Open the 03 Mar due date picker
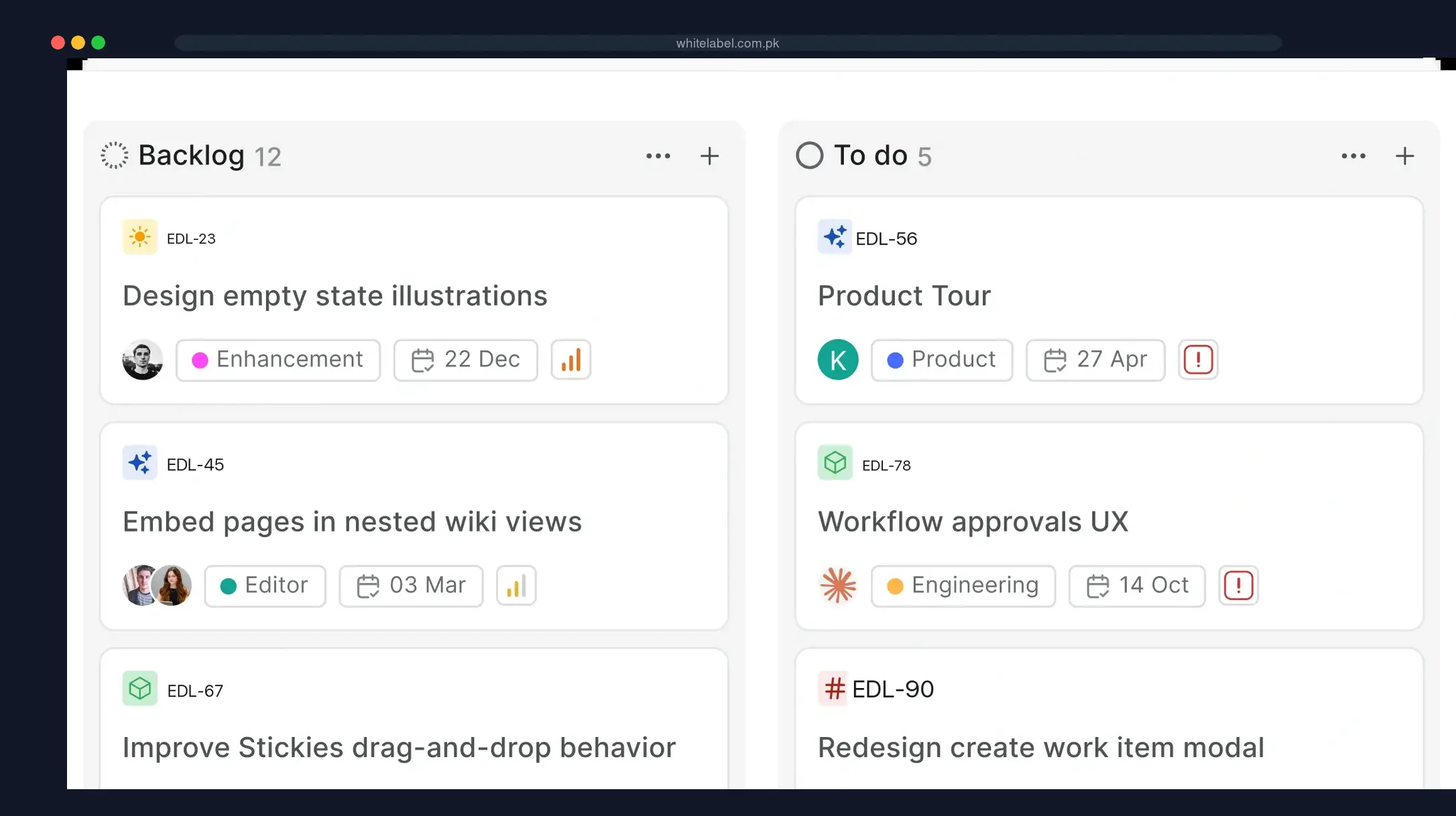Image resolution: width=1456 pixels, height=816 pixels. pos(411,586)
